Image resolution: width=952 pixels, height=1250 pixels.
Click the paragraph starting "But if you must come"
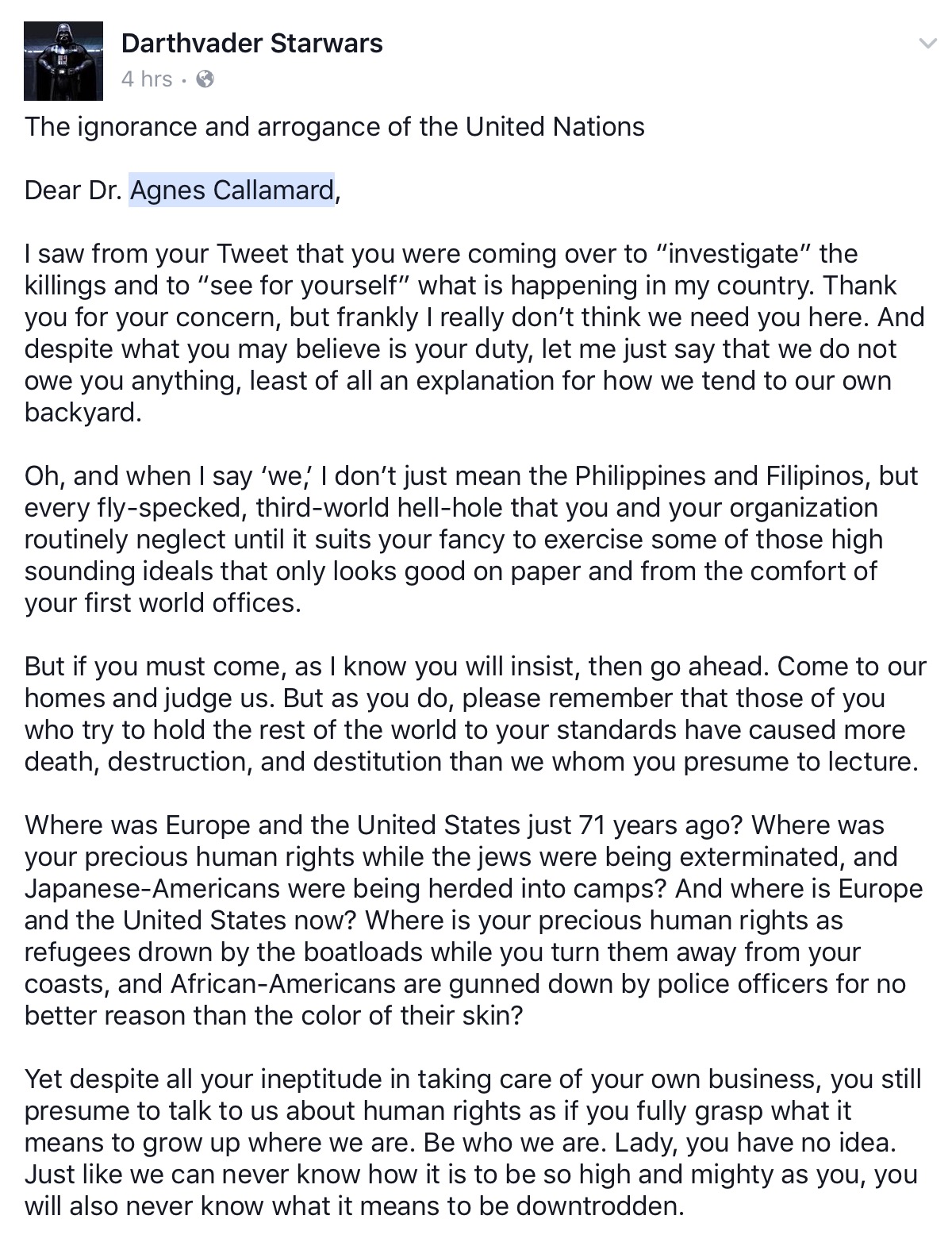pyautogui.click(x=474, y=714)
